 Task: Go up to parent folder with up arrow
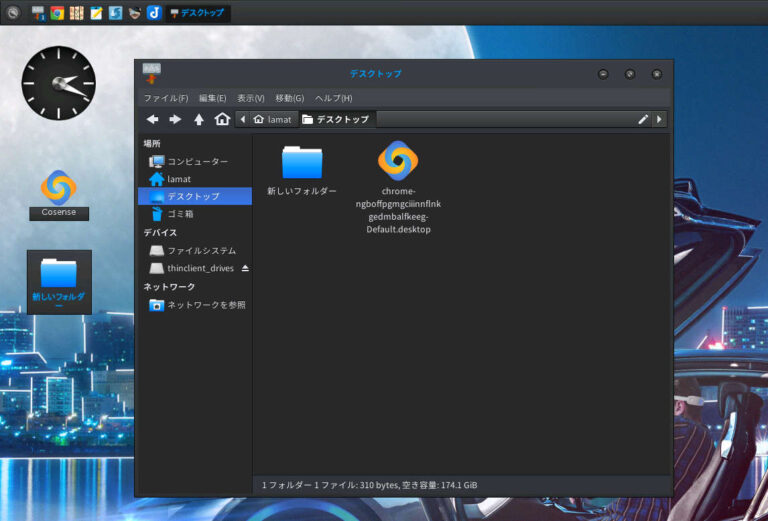click(198, 119)
